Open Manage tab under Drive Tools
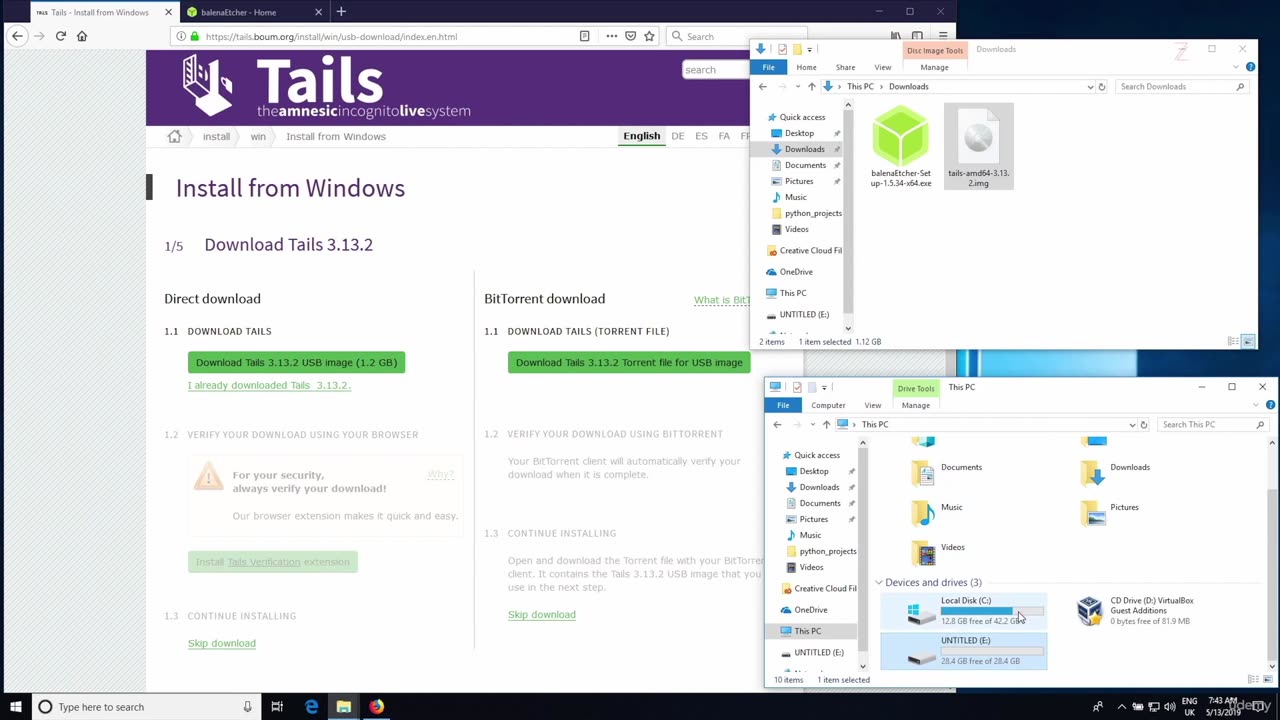This screenshot has width=1280, height=720. tap(915, 405)
